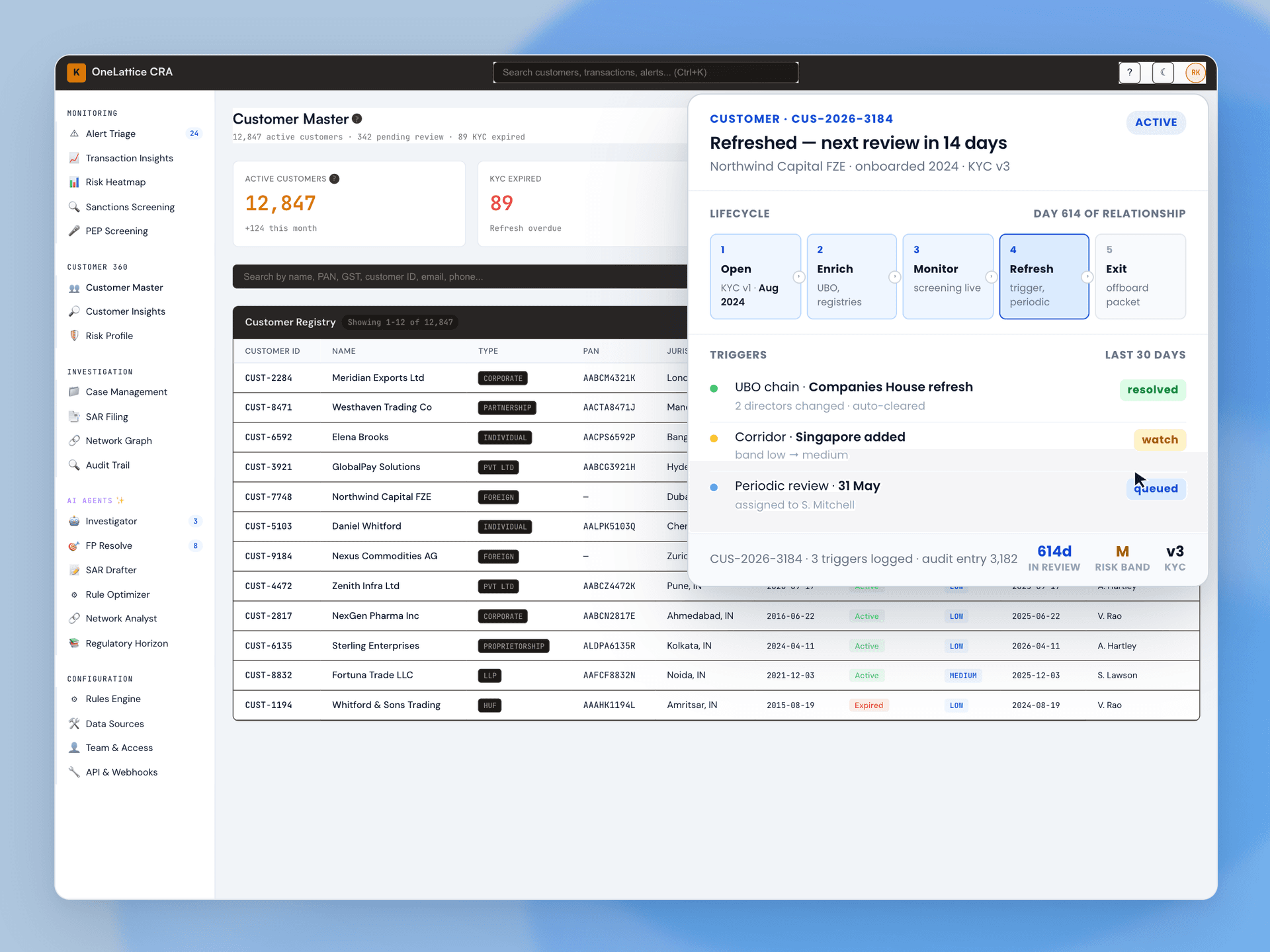This screenshot has width=1270, height=952.
Task: Click the Rules Engine gear icon
Action: [74, 699]
